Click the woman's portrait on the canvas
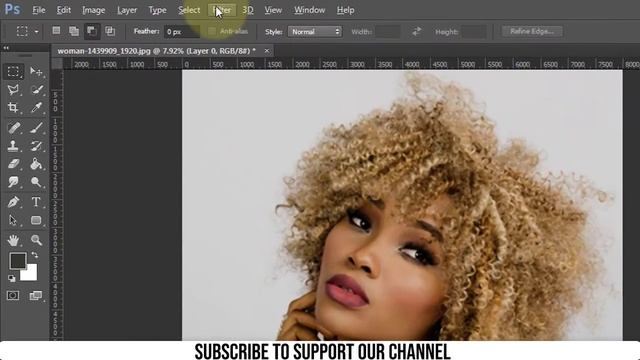640x360 pixels. pos(402,205)
